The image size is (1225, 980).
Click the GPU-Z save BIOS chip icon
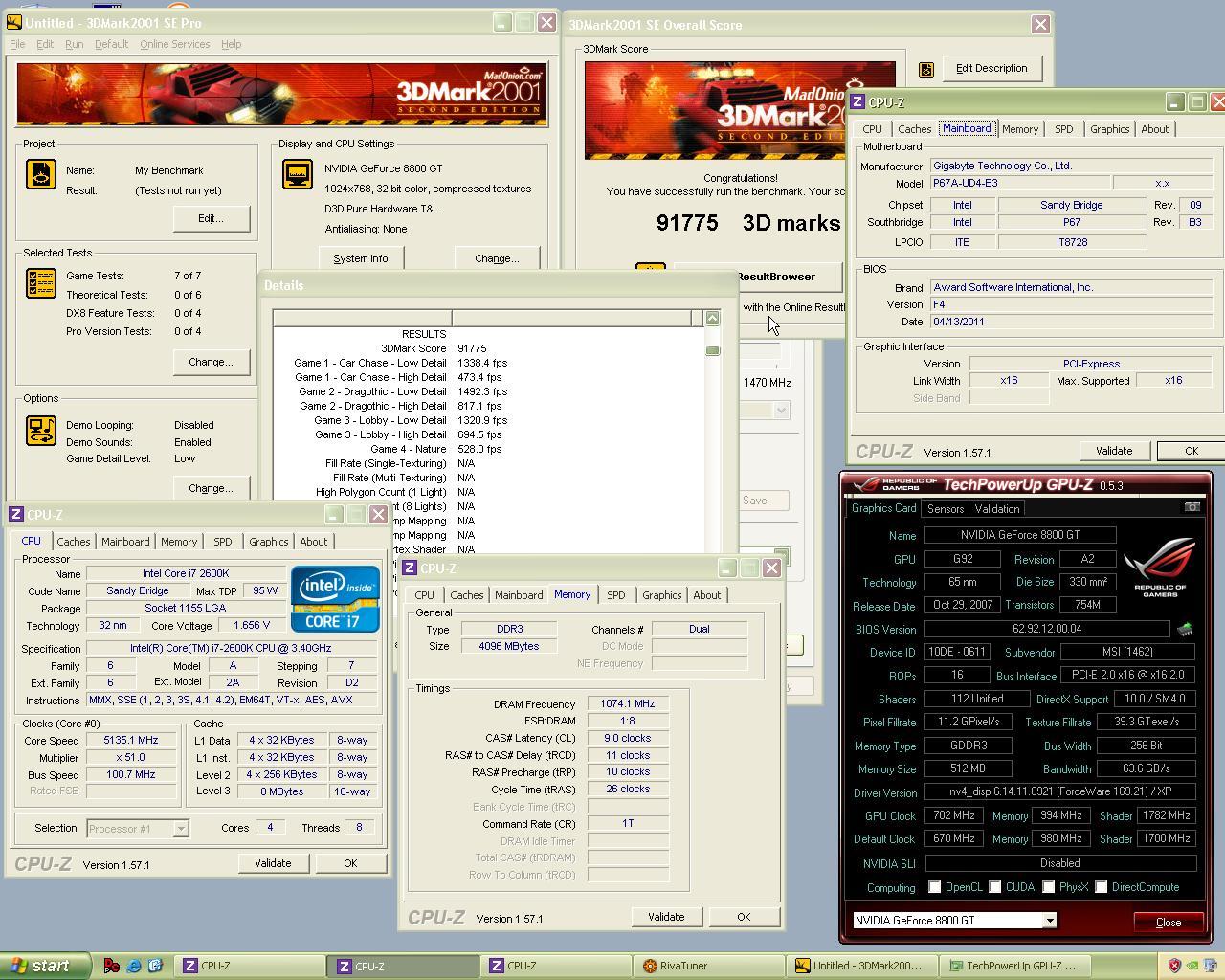coord(1185,629)
